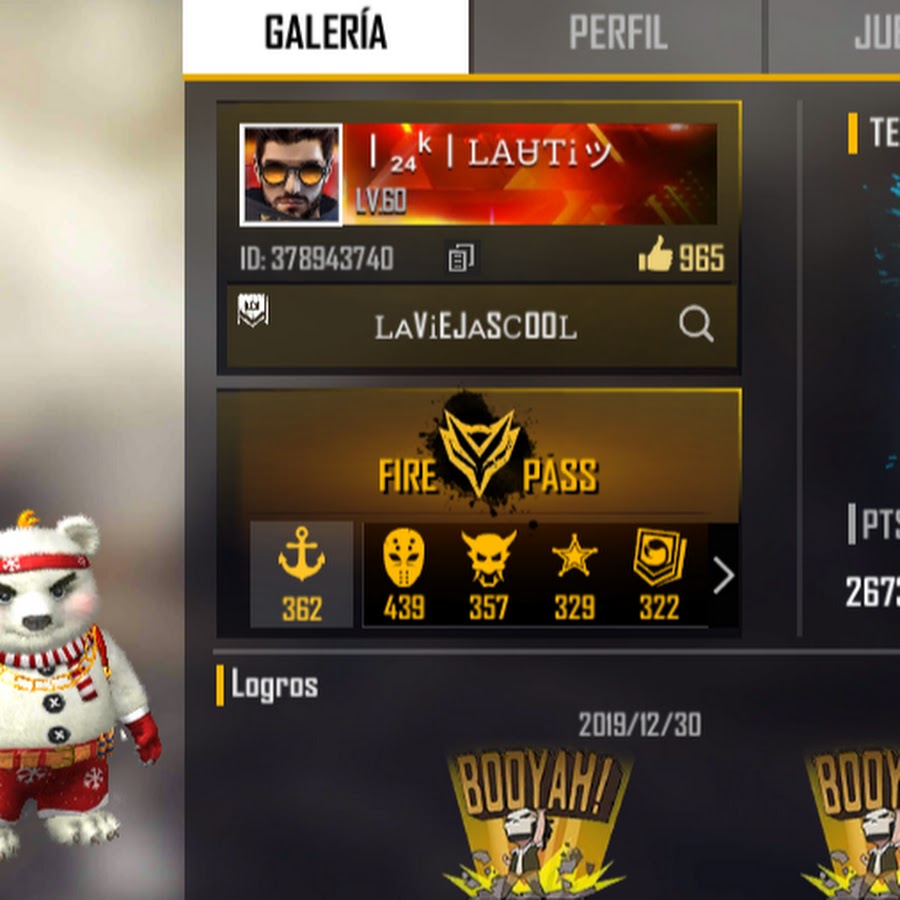Screen dimensions: 900x900
Task: Tap the red player name banner
Action: coord(529,174)
